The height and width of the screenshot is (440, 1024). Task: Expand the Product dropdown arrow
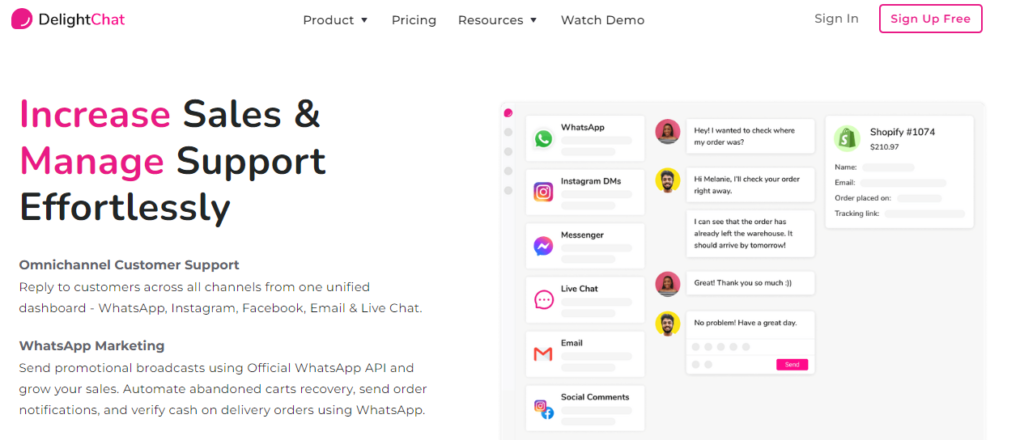pos(364,20)
